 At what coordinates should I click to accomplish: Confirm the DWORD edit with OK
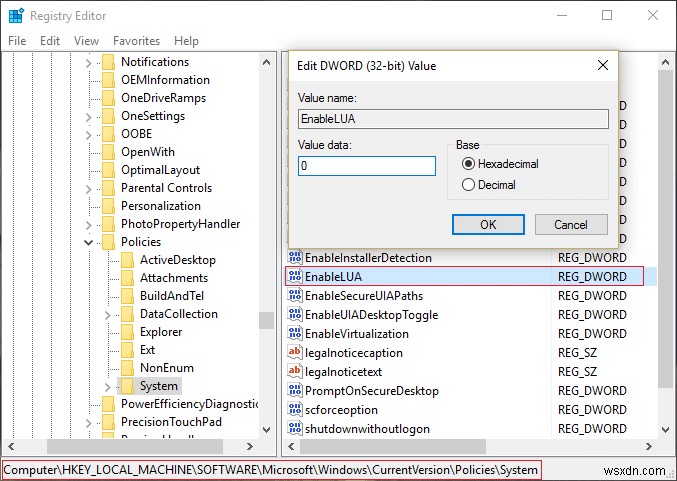pyautogui.click(x=488, y=225)
